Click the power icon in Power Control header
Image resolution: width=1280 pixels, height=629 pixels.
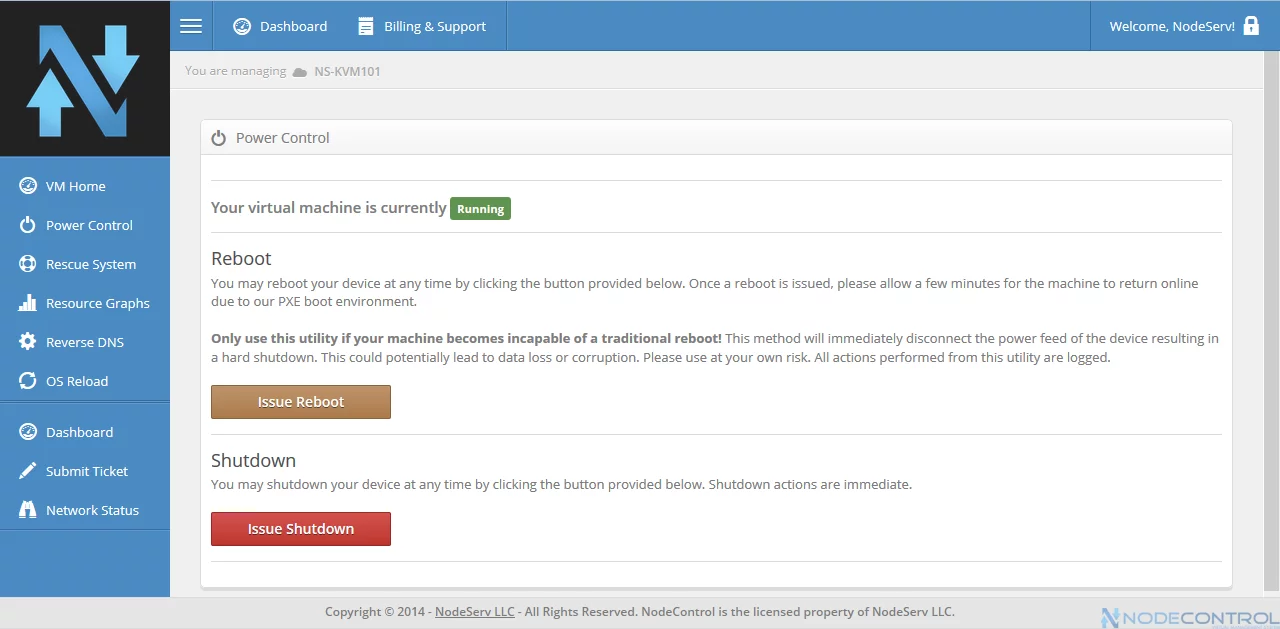219,138
